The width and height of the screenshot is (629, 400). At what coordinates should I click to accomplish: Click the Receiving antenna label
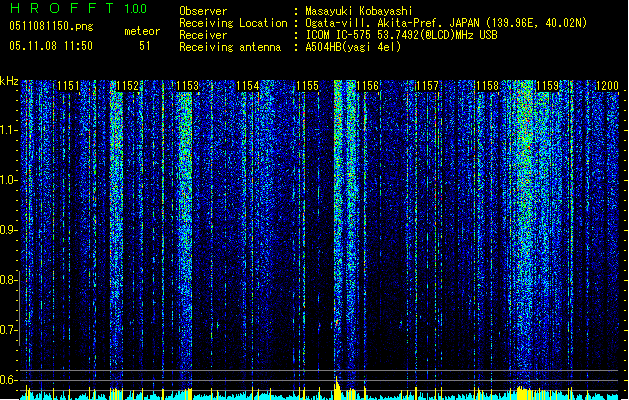pyautogui.click(x=230, y=47)
